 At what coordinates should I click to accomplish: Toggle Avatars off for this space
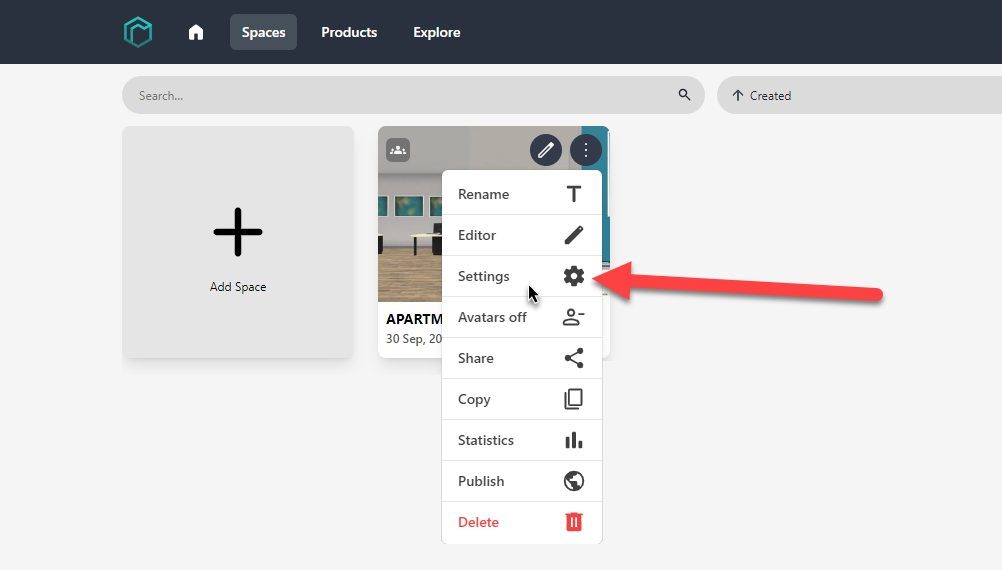[492, 317]
